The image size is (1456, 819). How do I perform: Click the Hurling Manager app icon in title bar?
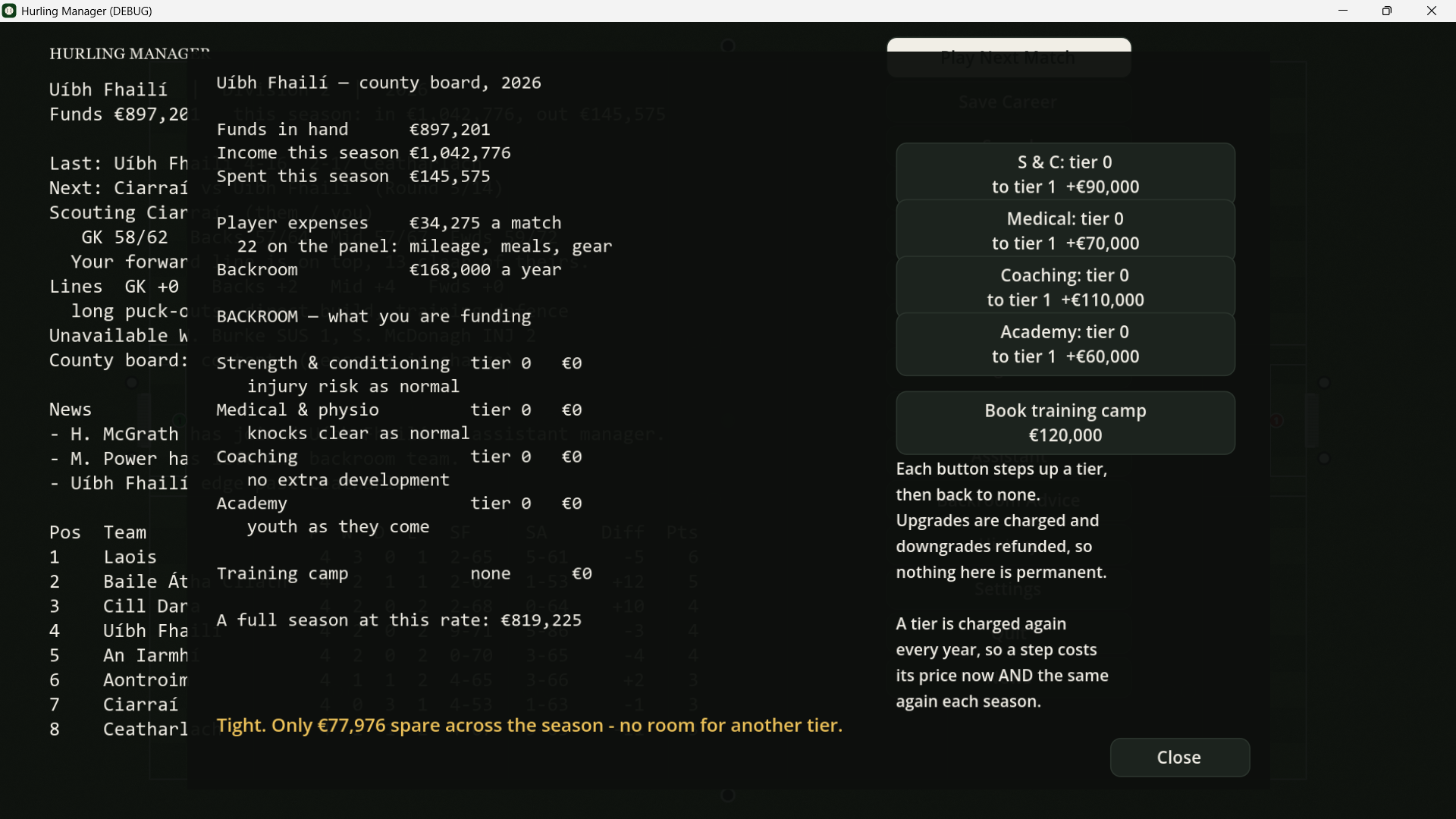[x=9, y=11]
